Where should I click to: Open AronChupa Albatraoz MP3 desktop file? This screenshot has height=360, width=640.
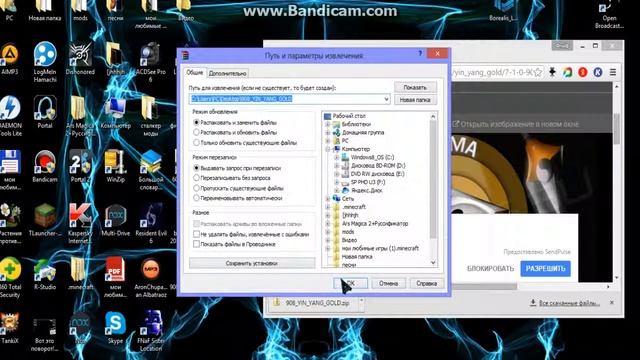coord(151,278)
